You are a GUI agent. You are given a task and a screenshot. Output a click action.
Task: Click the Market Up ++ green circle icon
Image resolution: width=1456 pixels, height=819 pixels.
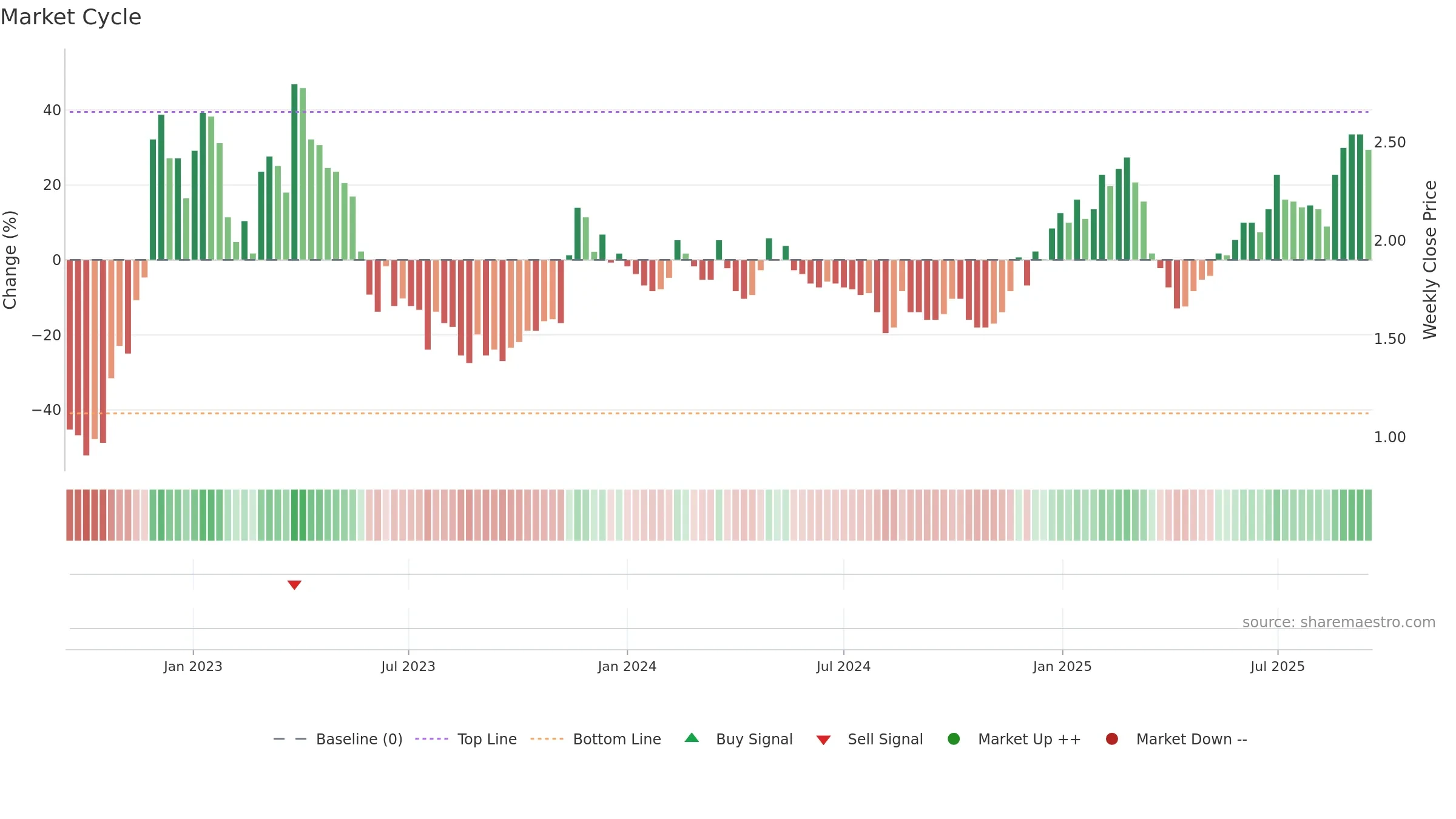pyautogui.click(x=954, y=739)
